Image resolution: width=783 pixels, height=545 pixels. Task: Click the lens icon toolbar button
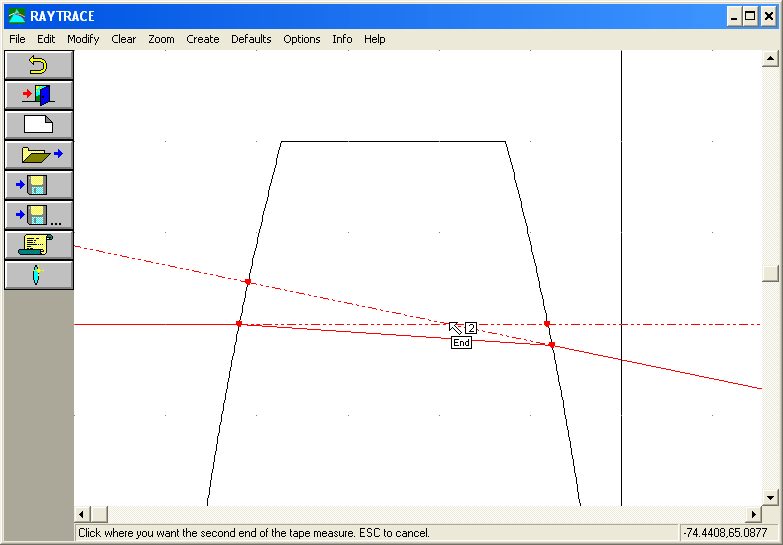pyautogui.click(x=38, y=275)
